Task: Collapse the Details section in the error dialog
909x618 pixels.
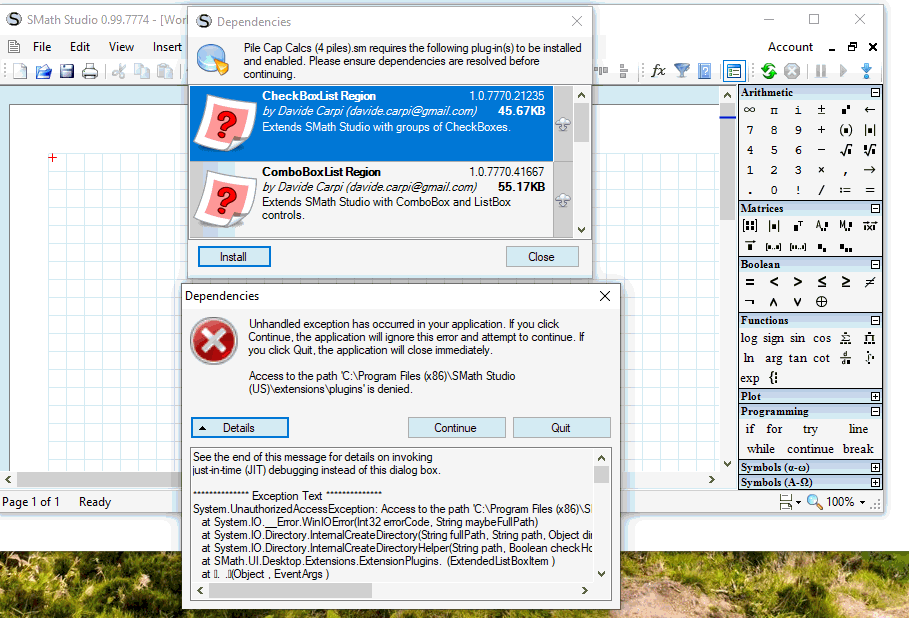Action: click(x=239, y=427)
